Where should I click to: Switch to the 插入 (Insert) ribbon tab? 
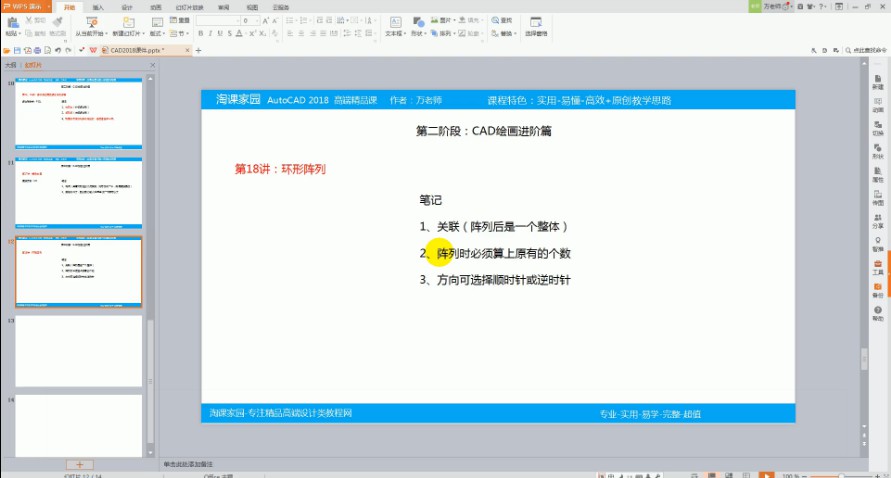pos(98,7)
